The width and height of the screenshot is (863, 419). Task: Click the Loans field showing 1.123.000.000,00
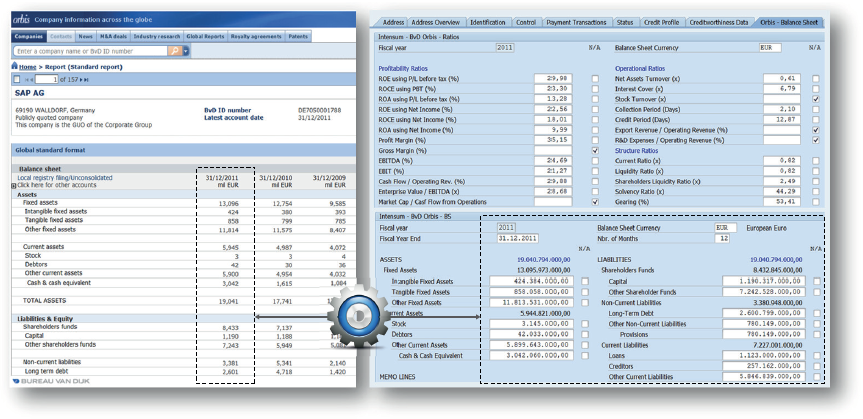coord(764,356)
